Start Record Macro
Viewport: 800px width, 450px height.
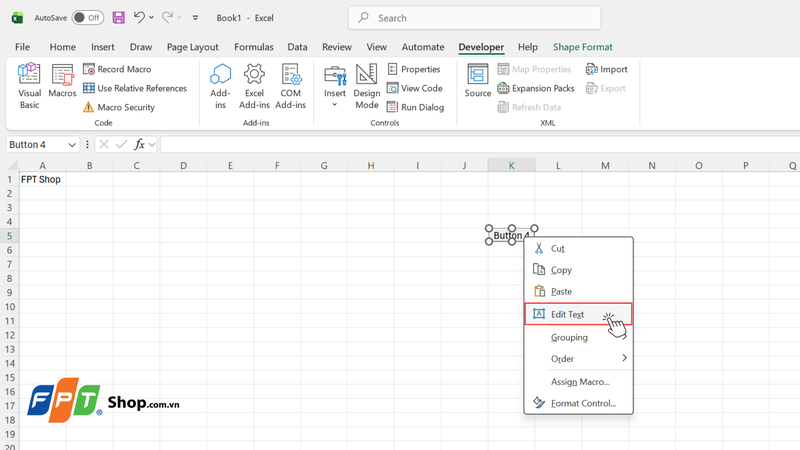click(x=117, y=69)
